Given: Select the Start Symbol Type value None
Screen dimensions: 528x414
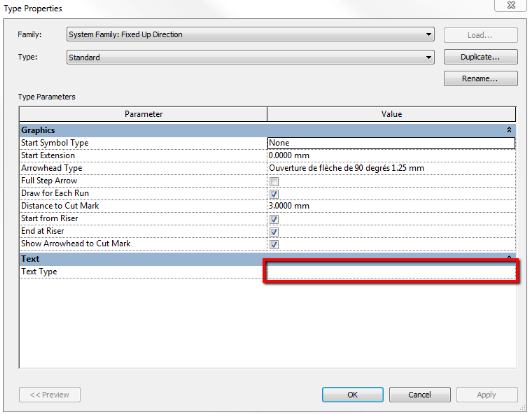Looking at the screenshot, I should tap(391, 143).
